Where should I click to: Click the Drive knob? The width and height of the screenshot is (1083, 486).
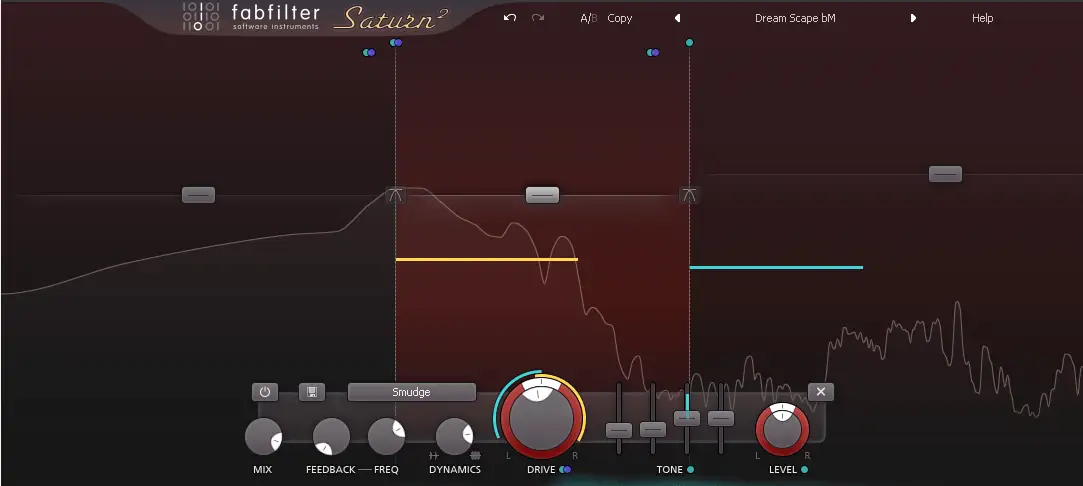pyautogui.click(x=540, y=415)
